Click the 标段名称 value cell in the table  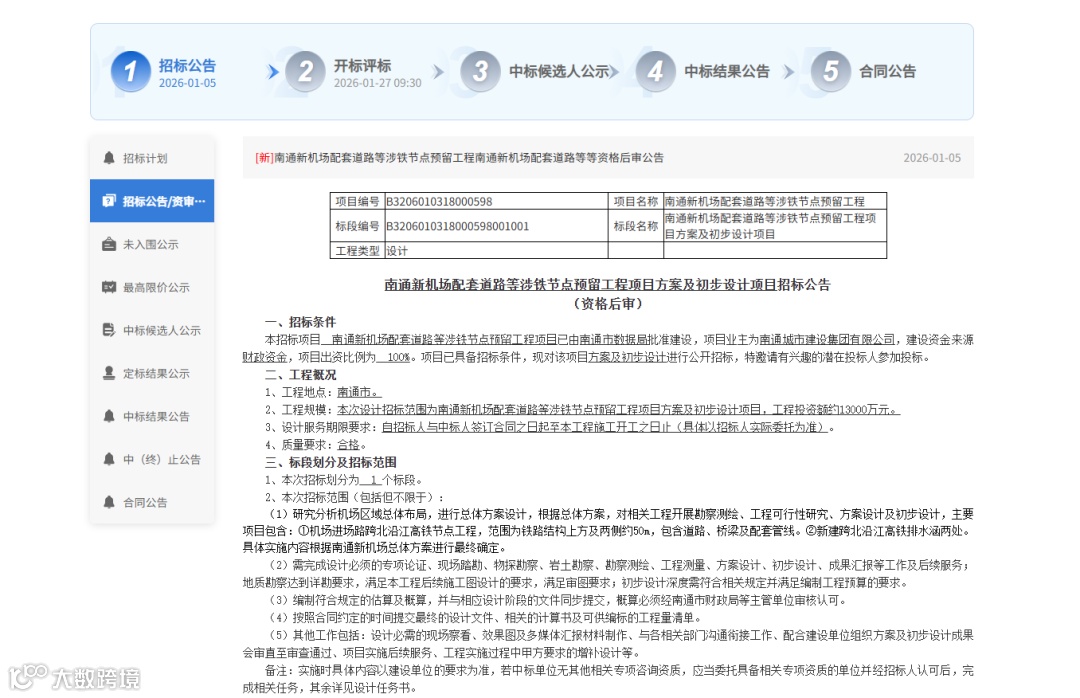pos(775,226)
